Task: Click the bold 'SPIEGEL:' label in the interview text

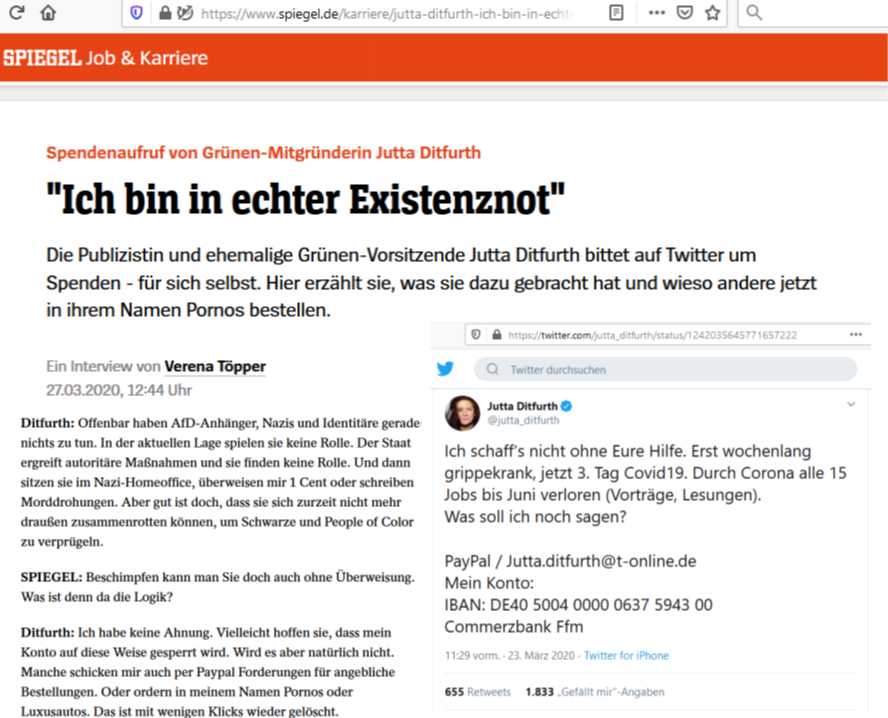Action: 52,577
